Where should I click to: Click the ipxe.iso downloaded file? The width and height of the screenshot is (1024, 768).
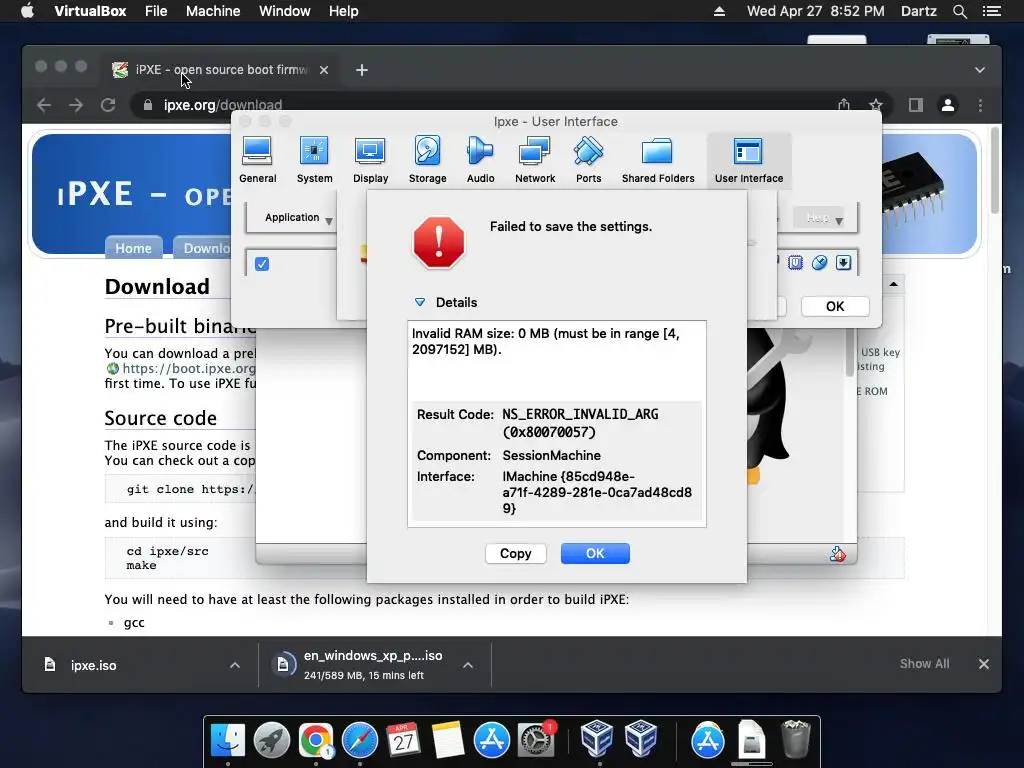93,665
